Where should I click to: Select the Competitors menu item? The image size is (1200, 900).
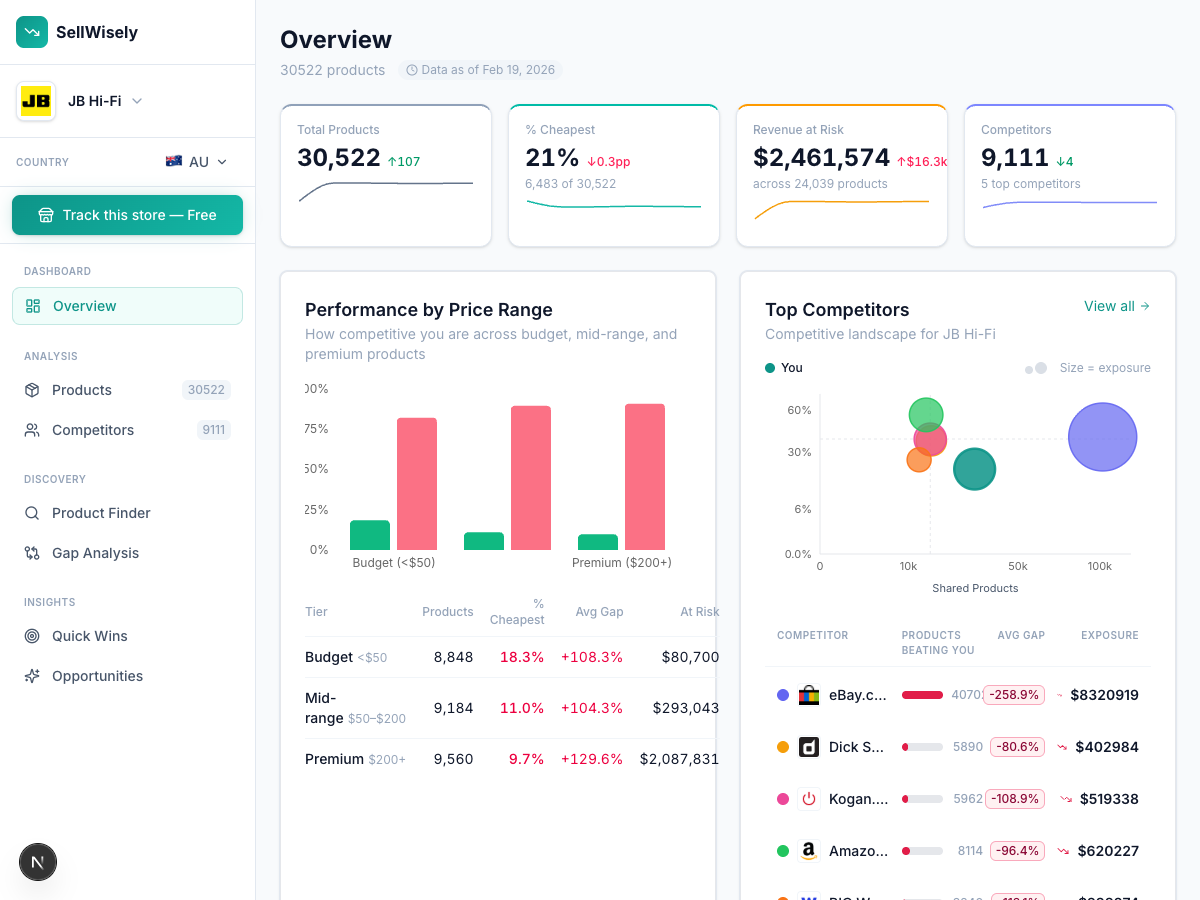tap(92, 430)
